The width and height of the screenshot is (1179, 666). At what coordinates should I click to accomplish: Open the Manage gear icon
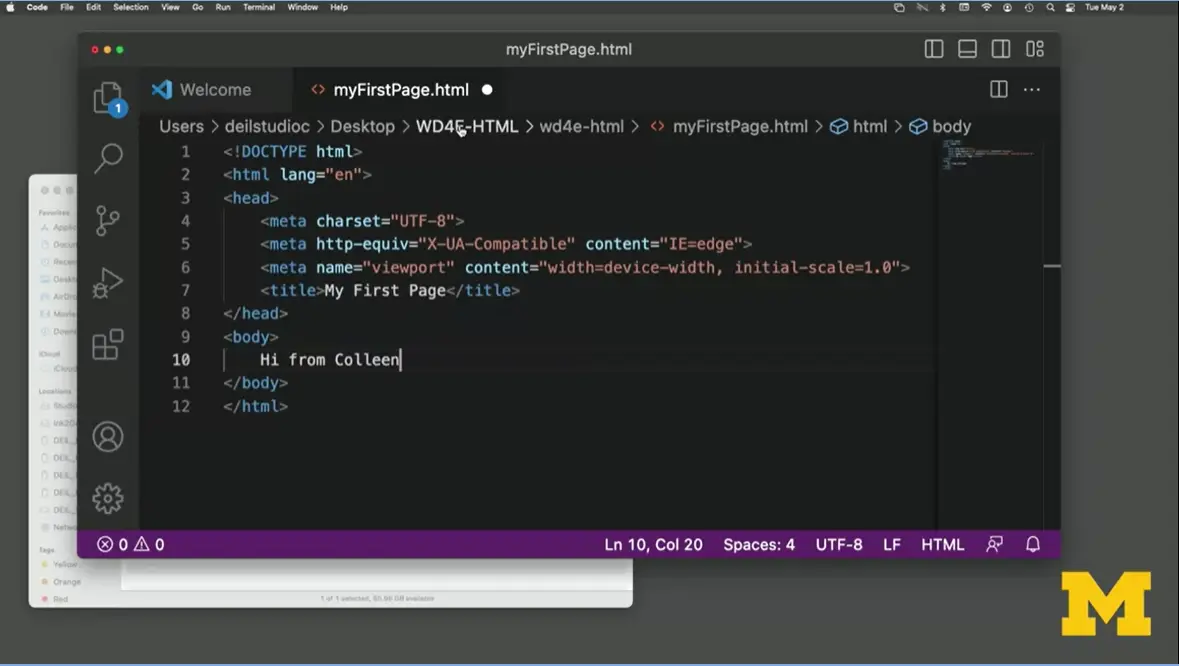pyautogui.click(x=108, y=498)
